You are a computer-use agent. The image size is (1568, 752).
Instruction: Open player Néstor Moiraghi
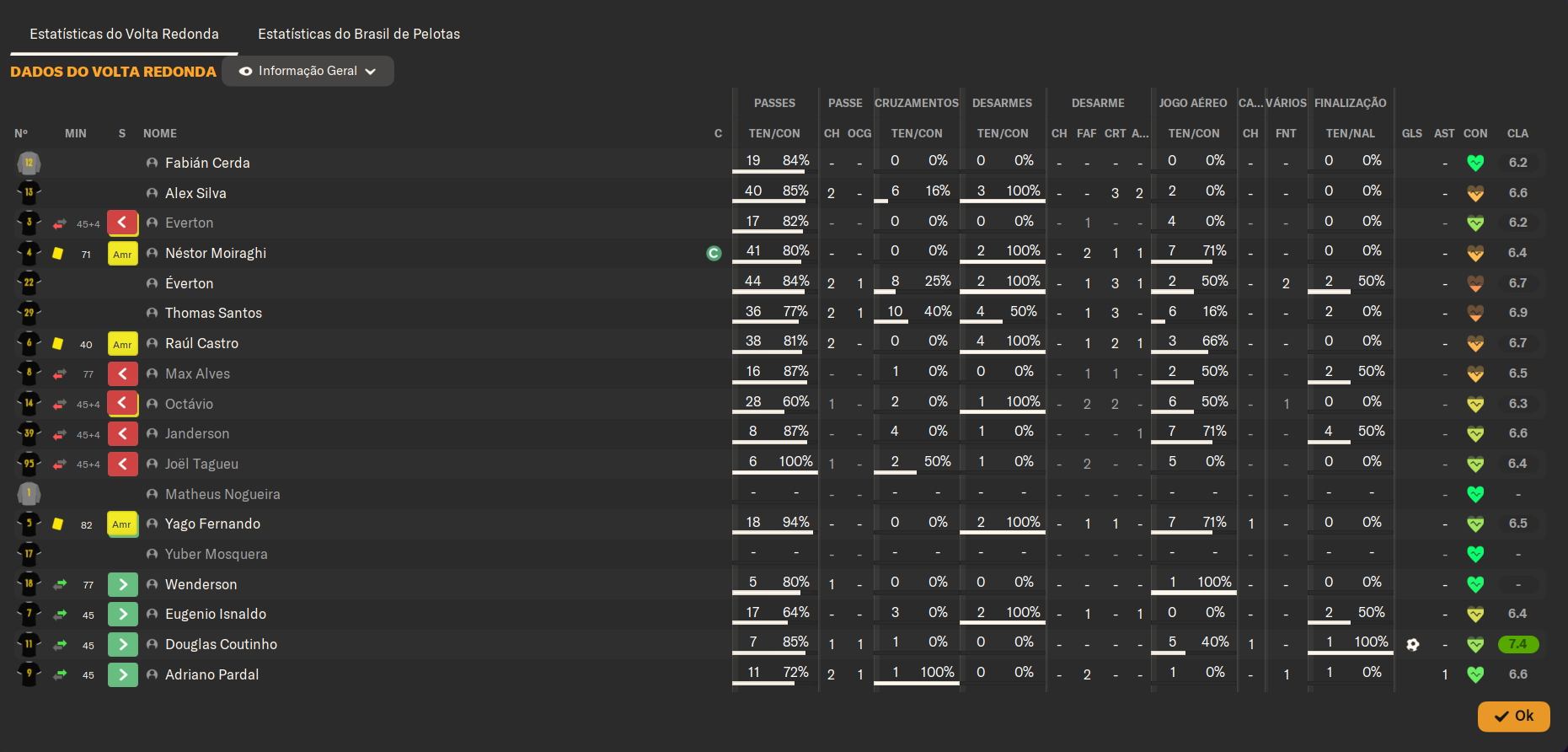click(216, 253)
